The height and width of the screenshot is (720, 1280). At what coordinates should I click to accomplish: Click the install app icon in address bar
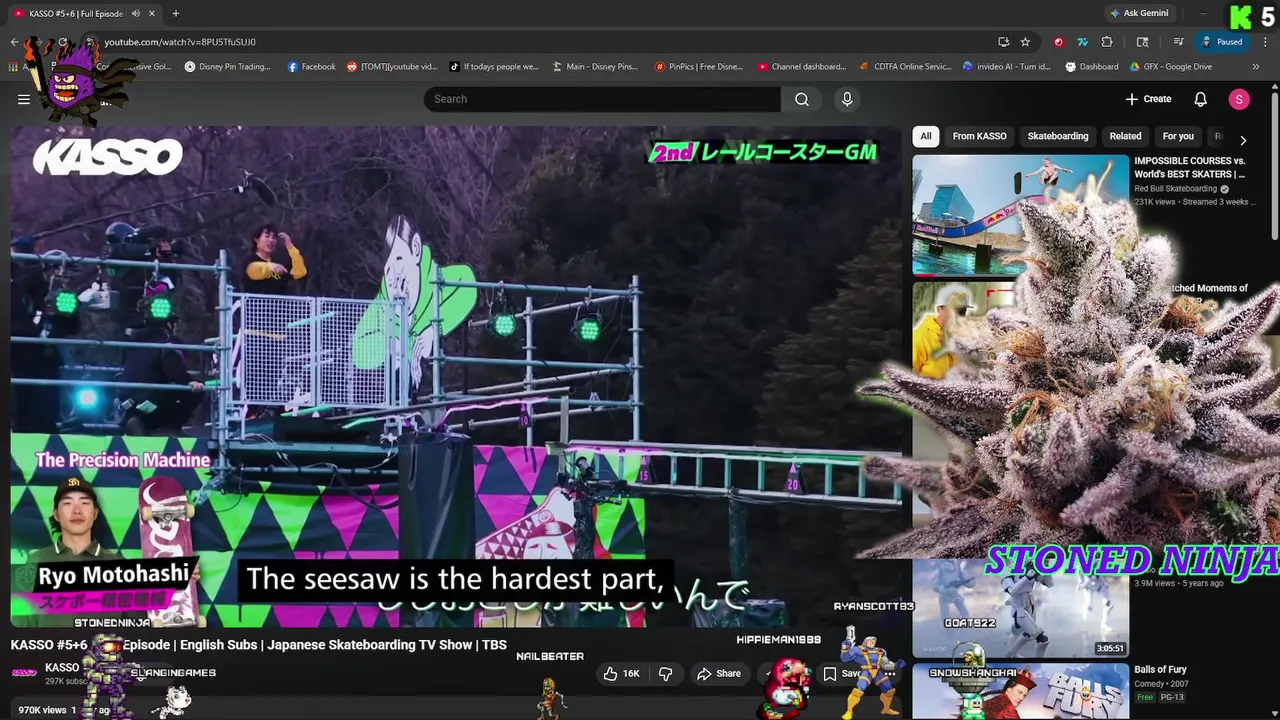(x=1003, y=42)
